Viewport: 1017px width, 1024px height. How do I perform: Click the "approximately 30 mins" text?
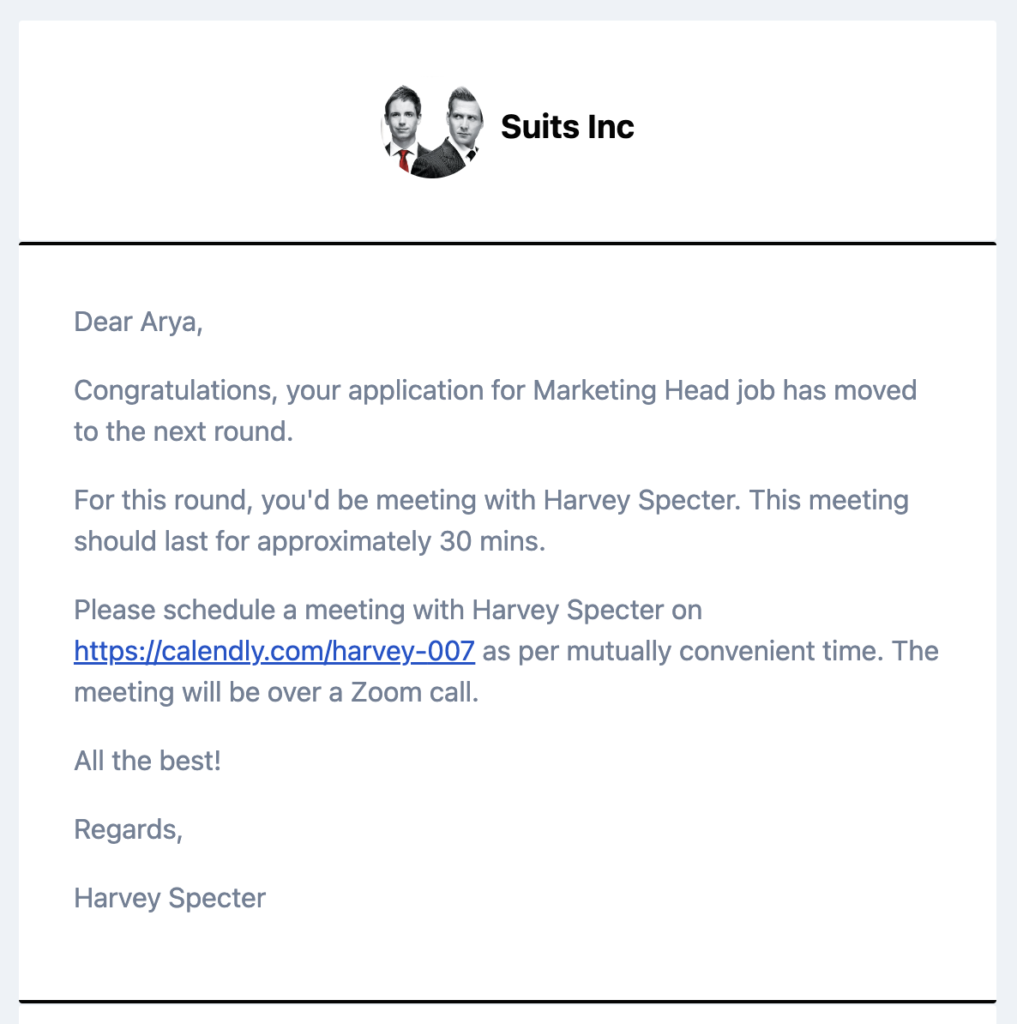coord(399,541)
